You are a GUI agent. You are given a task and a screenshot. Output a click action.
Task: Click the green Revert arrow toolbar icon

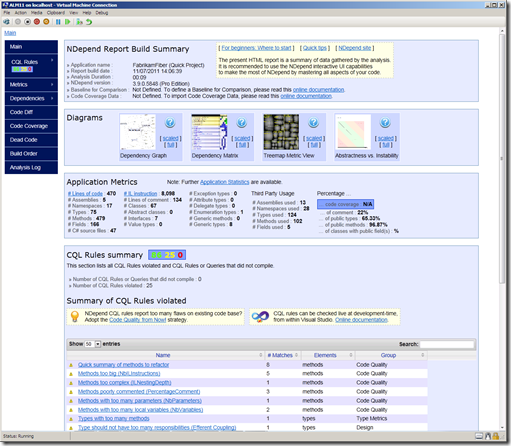pos(89,22)
